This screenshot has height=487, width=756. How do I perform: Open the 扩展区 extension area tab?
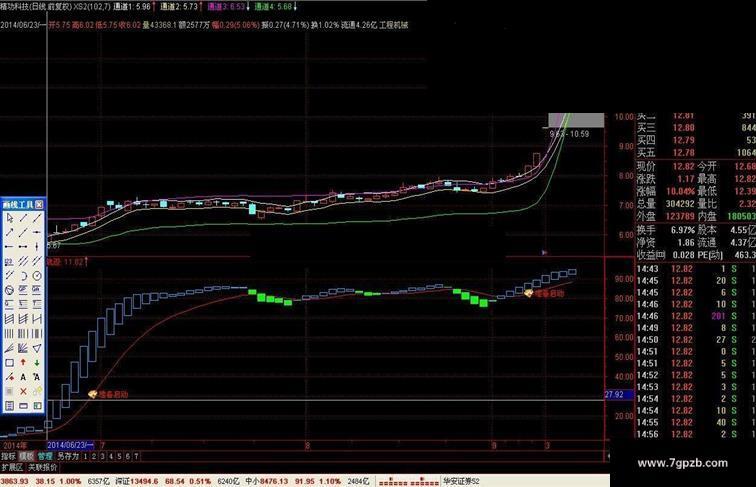pyautogui.click(x=12, y=467)
